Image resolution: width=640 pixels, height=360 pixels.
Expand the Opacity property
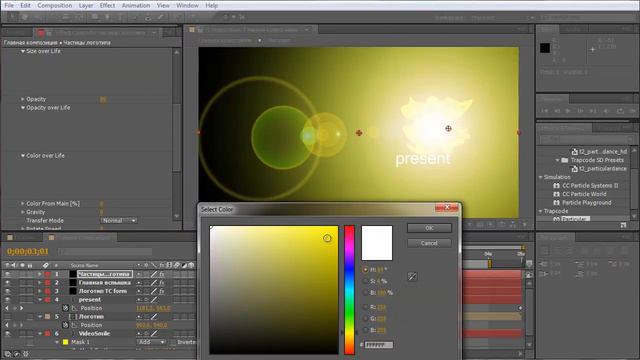point(23,99)
